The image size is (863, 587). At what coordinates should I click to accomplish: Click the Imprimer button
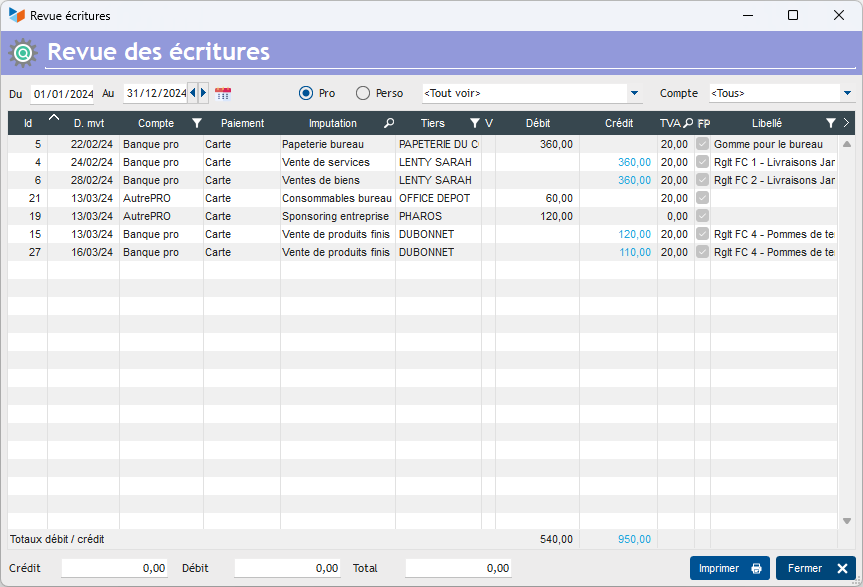(x=731, y=568)
